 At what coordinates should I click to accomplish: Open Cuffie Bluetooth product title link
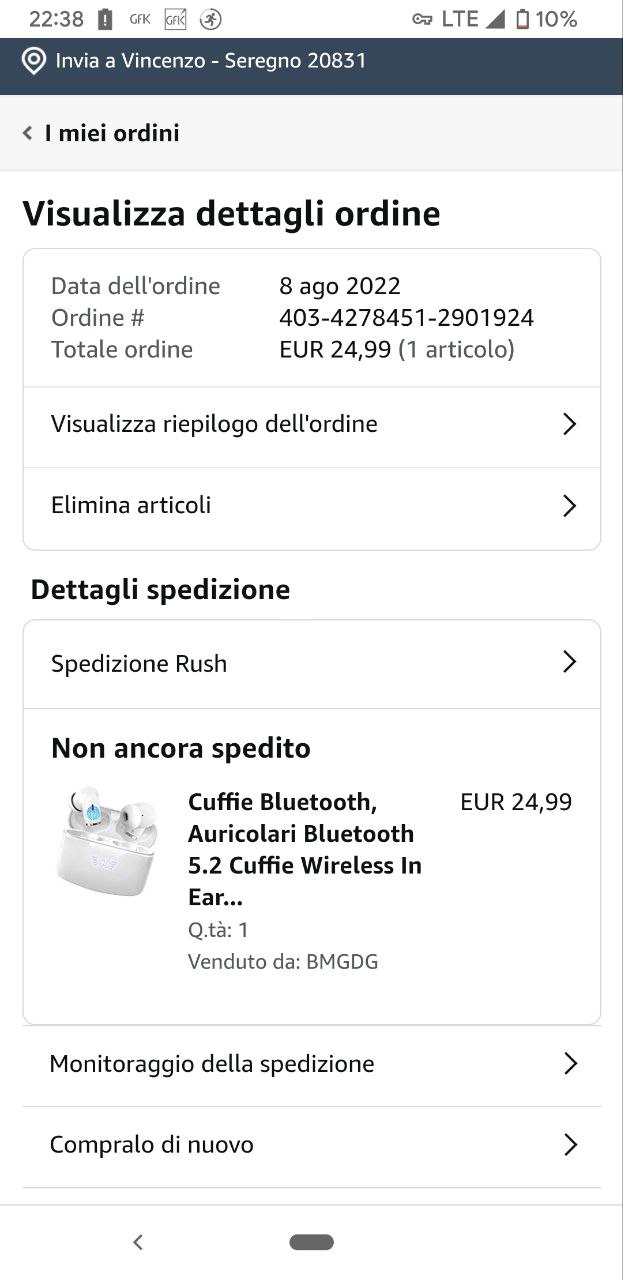[304, 849]
